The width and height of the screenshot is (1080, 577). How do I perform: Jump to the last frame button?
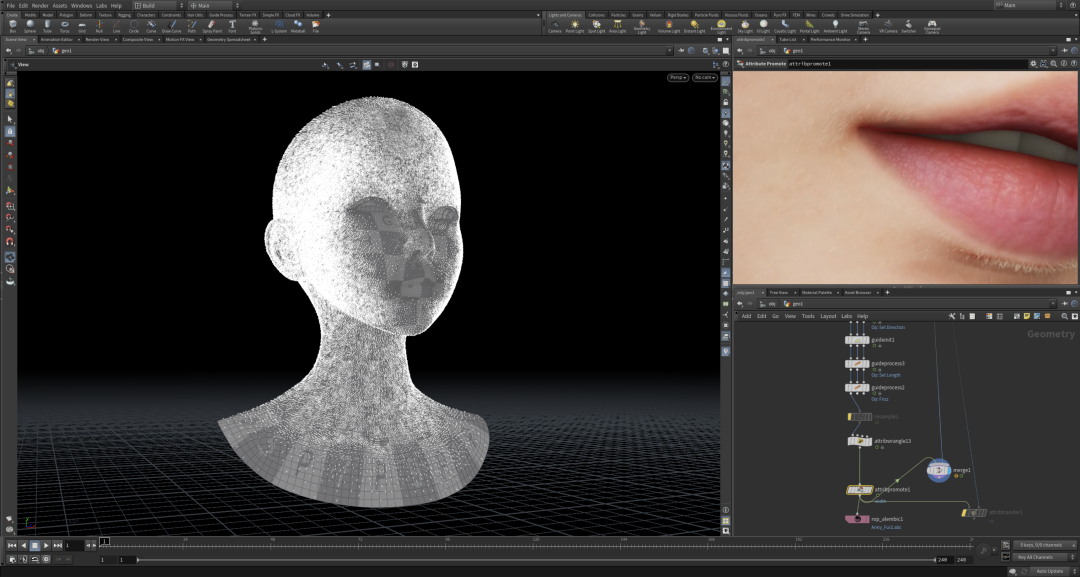click(x=58, y=545)
